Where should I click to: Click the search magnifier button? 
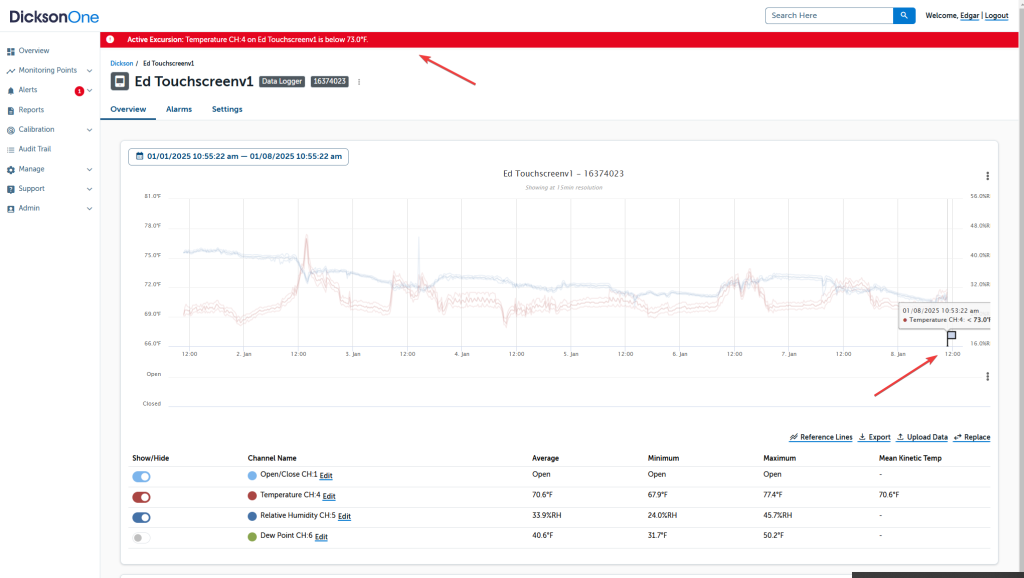pyautogui.click(x=903, y=16)
